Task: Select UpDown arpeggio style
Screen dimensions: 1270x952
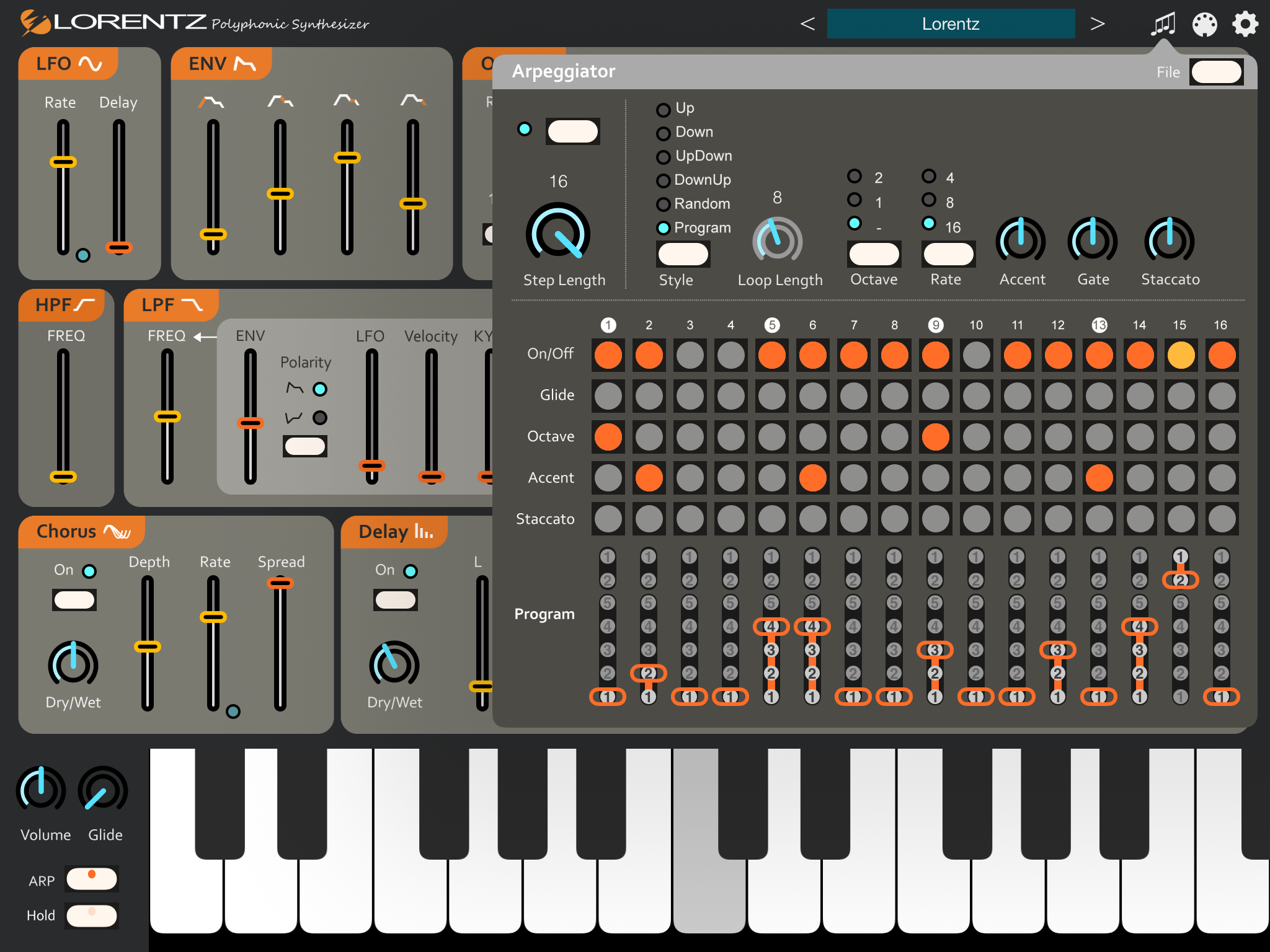Action: tap(664, 157)
